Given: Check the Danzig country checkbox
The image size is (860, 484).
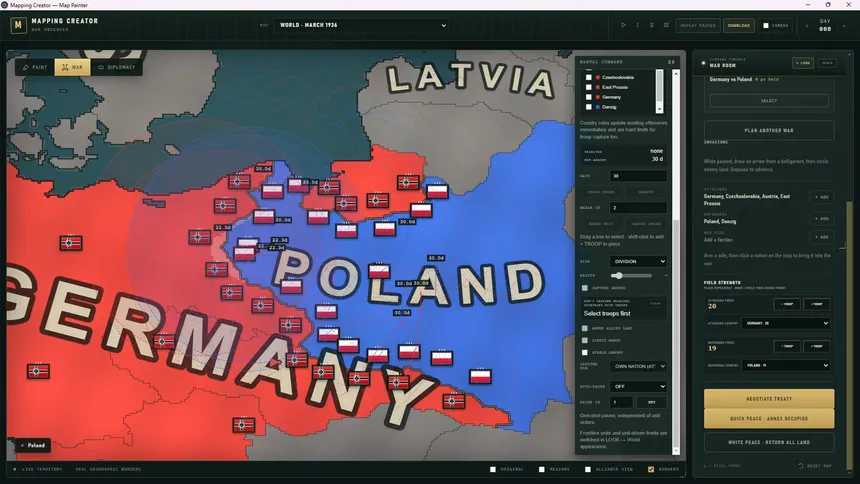Looking at the screenshot, I should point(589,107).
